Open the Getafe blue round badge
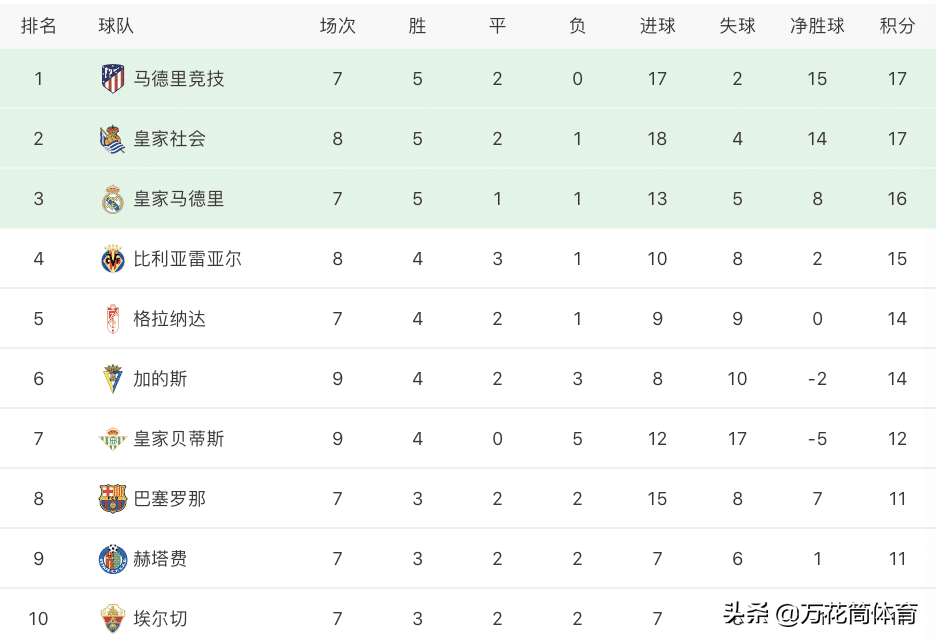The image size is (936, 643). pos(112,559)
